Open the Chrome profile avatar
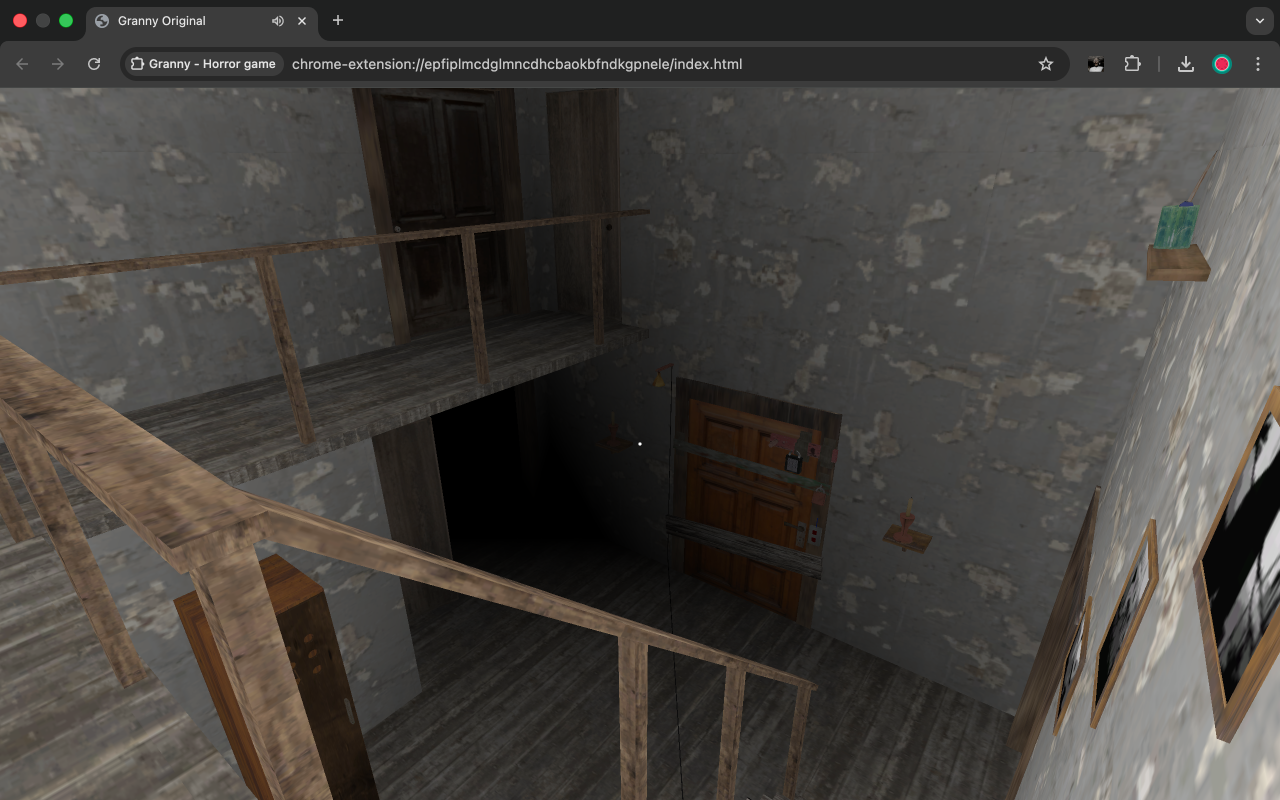The width and height of the screenshot is (1280, 800). 1222,64
